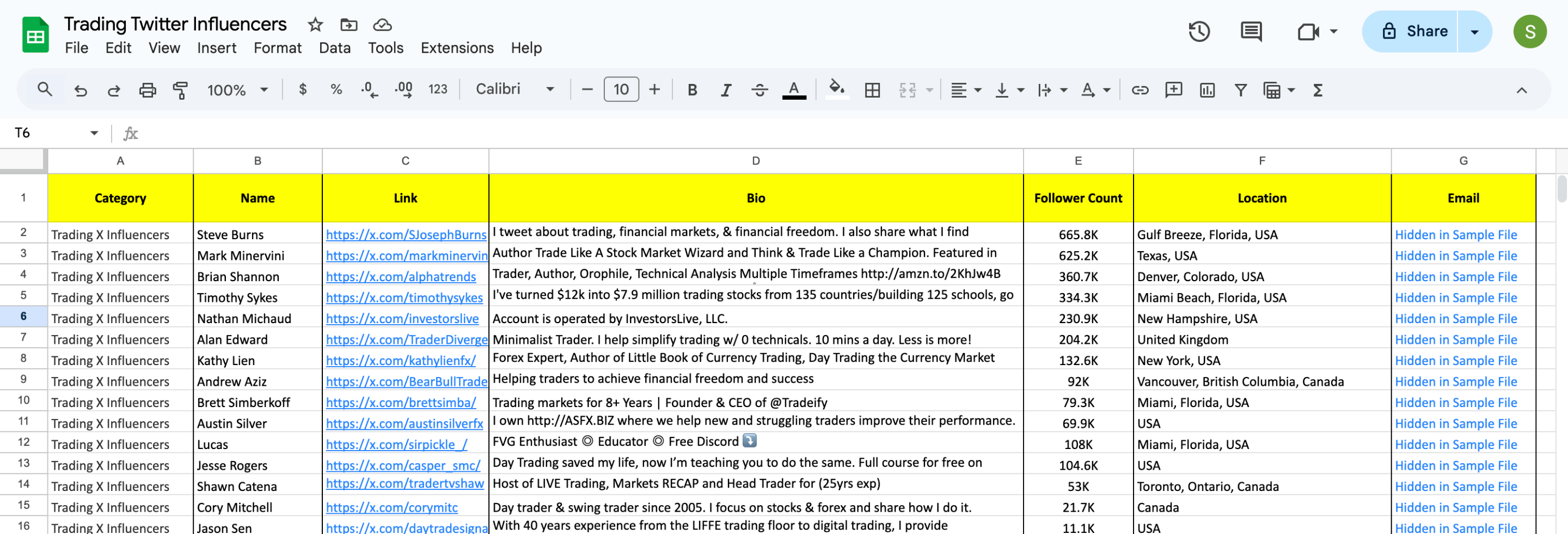This screenshot has height=534, width=1568.
Task: Open the Insert menu
Action: (x=217, y=48)
